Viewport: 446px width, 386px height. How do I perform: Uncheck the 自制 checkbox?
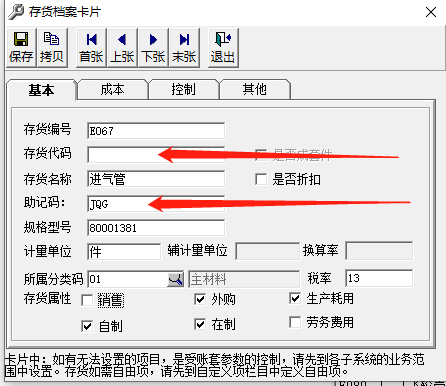87,326
